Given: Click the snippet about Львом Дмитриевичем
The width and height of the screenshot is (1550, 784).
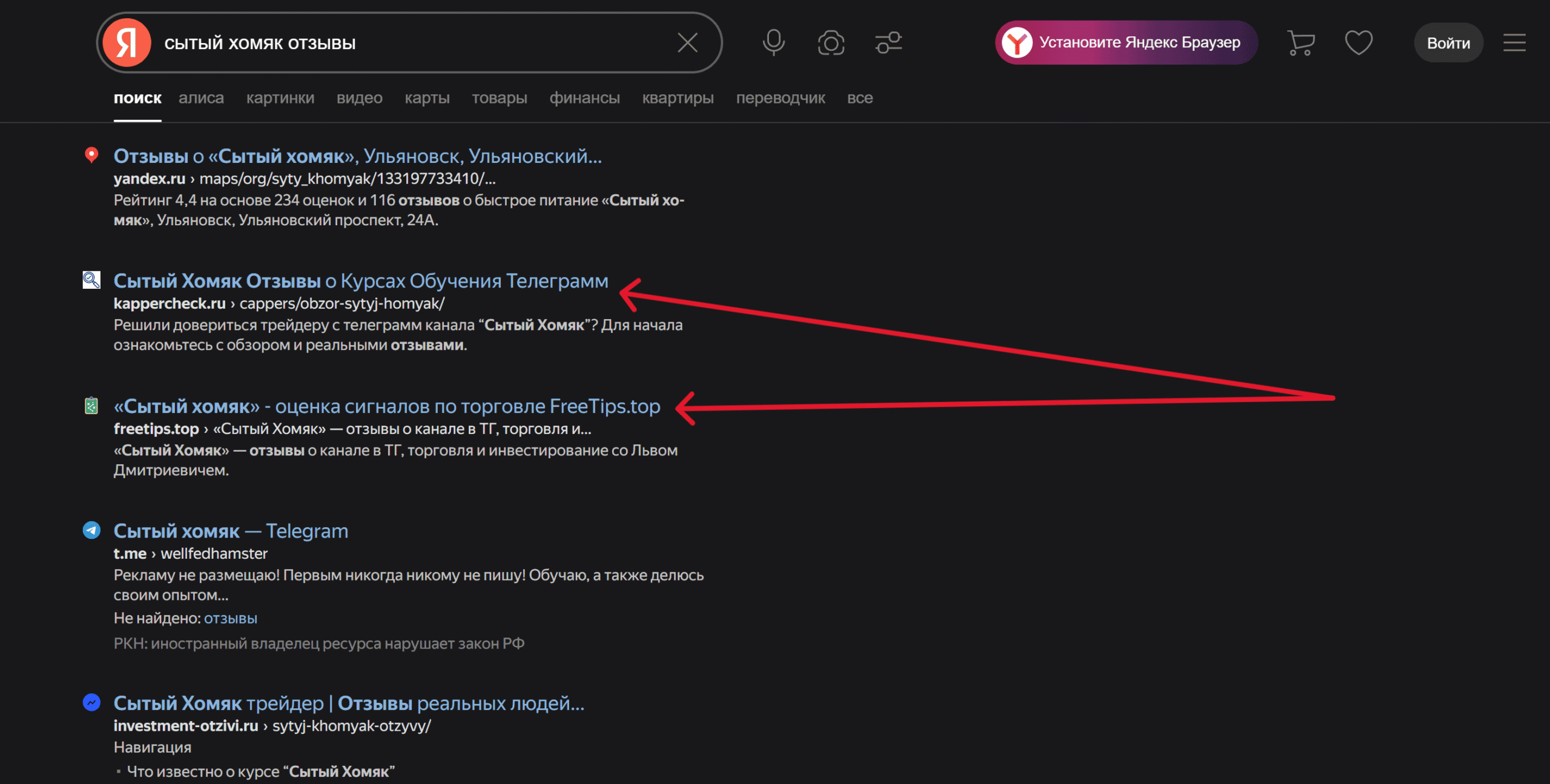Looking at the screenshot, I should click(x=395, y=460).
